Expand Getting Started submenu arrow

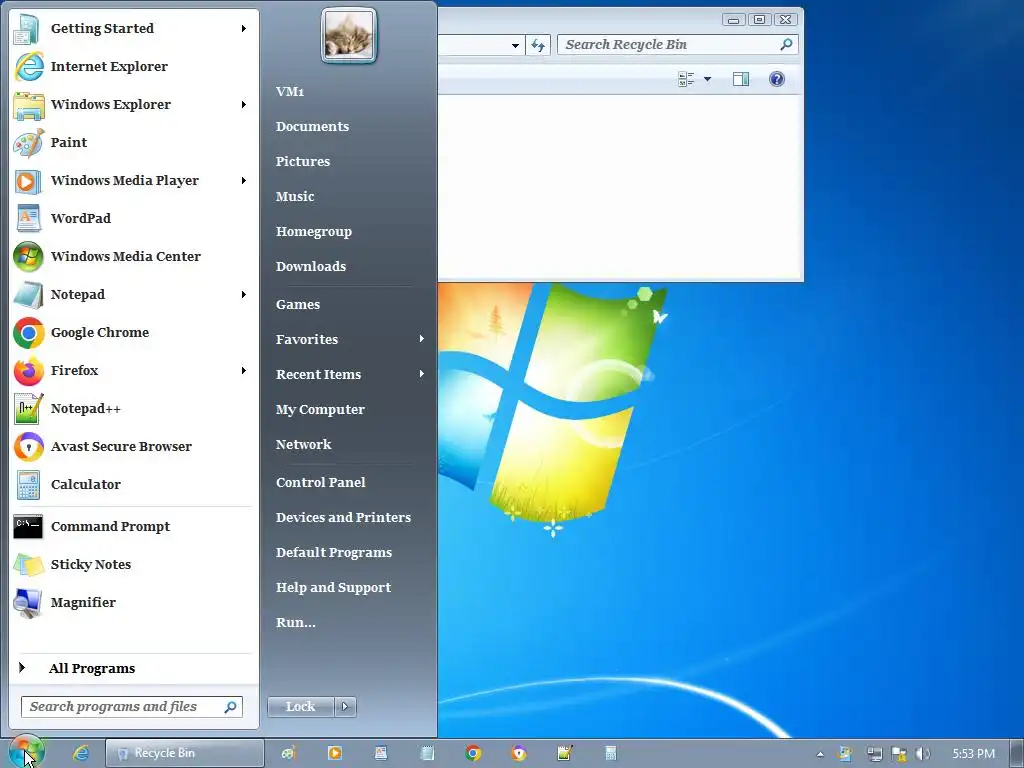244,28
